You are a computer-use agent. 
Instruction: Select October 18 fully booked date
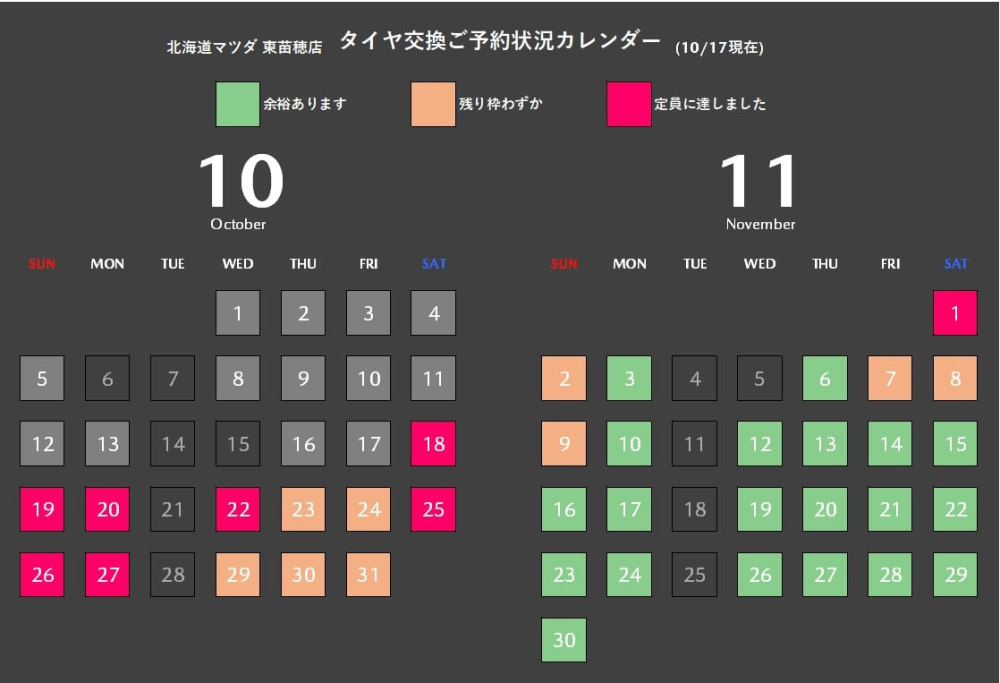click(x=433, y=444)
